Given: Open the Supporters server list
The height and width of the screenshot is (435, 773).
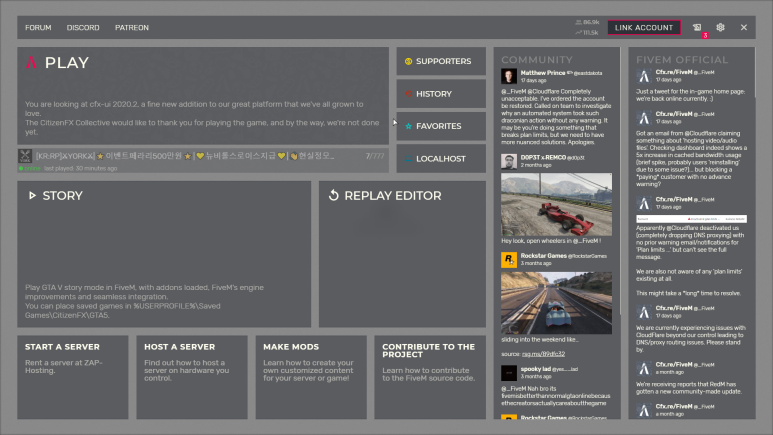Looking at the screenshot, I should pos(441,61).
